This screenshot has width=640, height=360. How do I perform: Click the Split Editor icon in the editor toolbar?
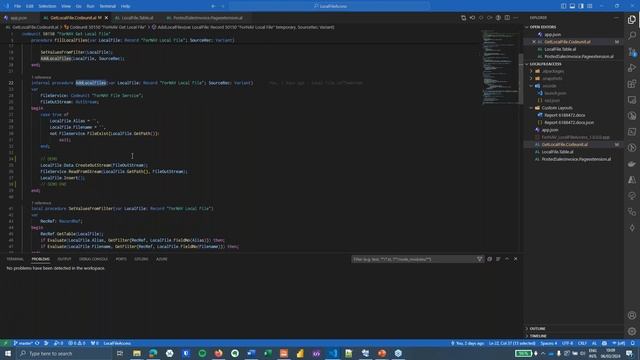click(507, 18)
